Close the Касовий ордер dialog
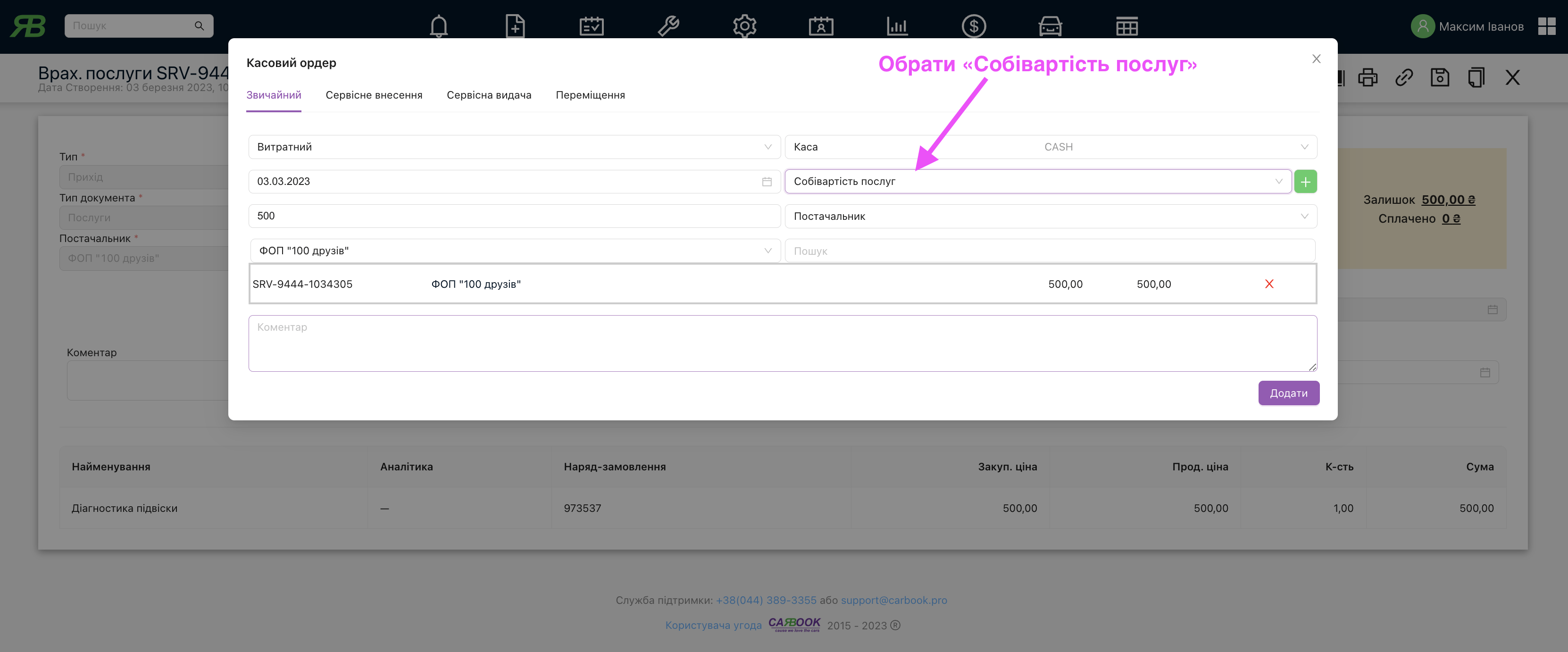The height and width of the screenshot is (652, 1568). point(1316,59)
